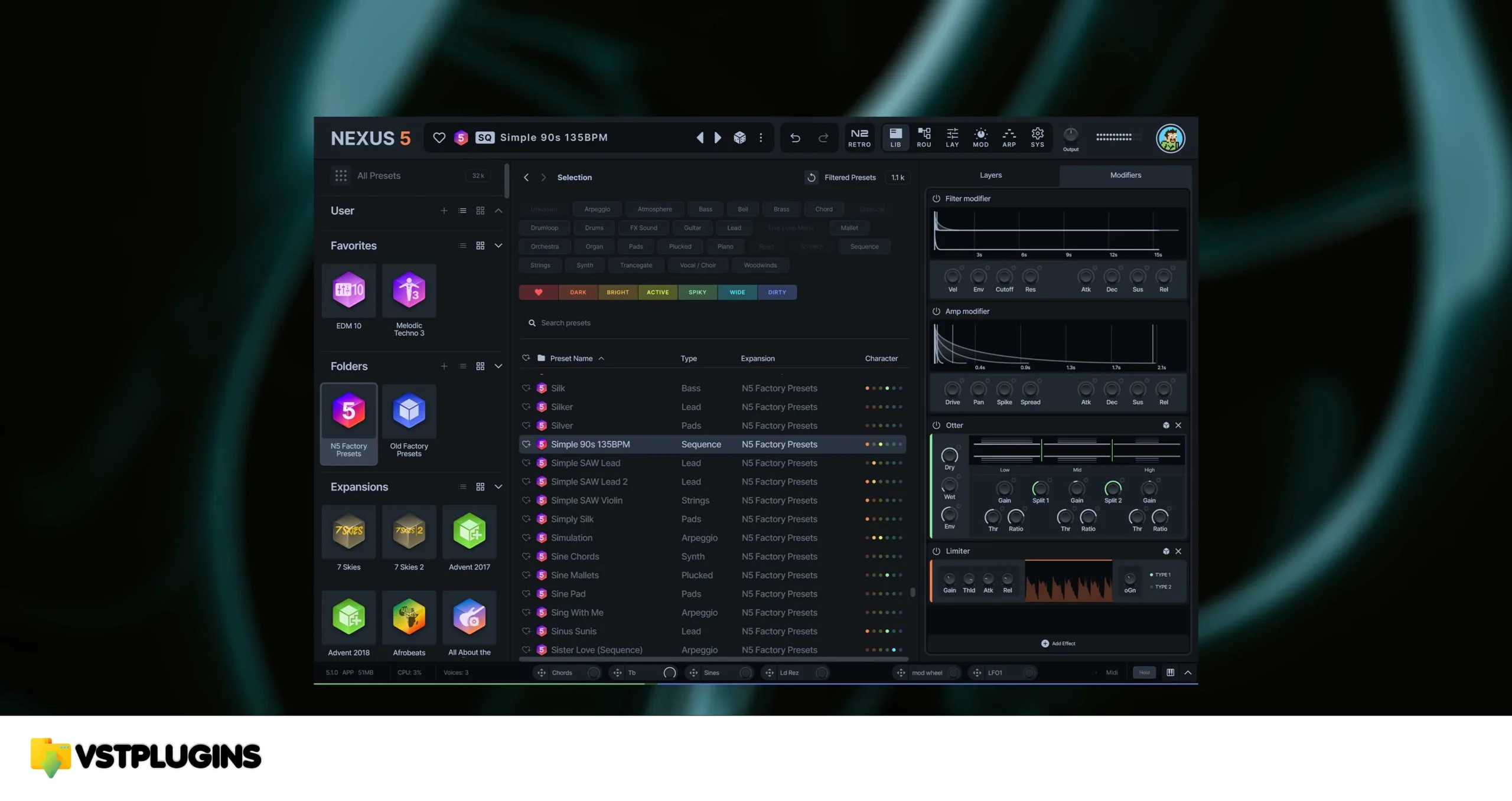Open All Presets list
The image size is (1512, 801).
pos(410,176)
